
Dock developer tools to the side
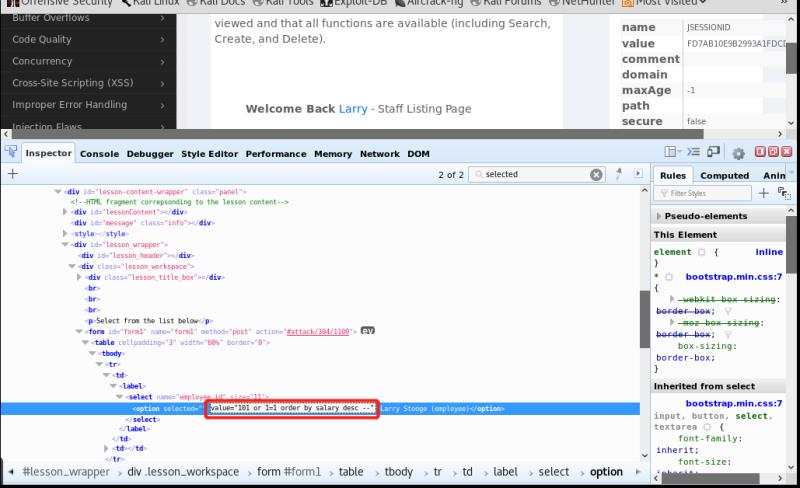760,152
